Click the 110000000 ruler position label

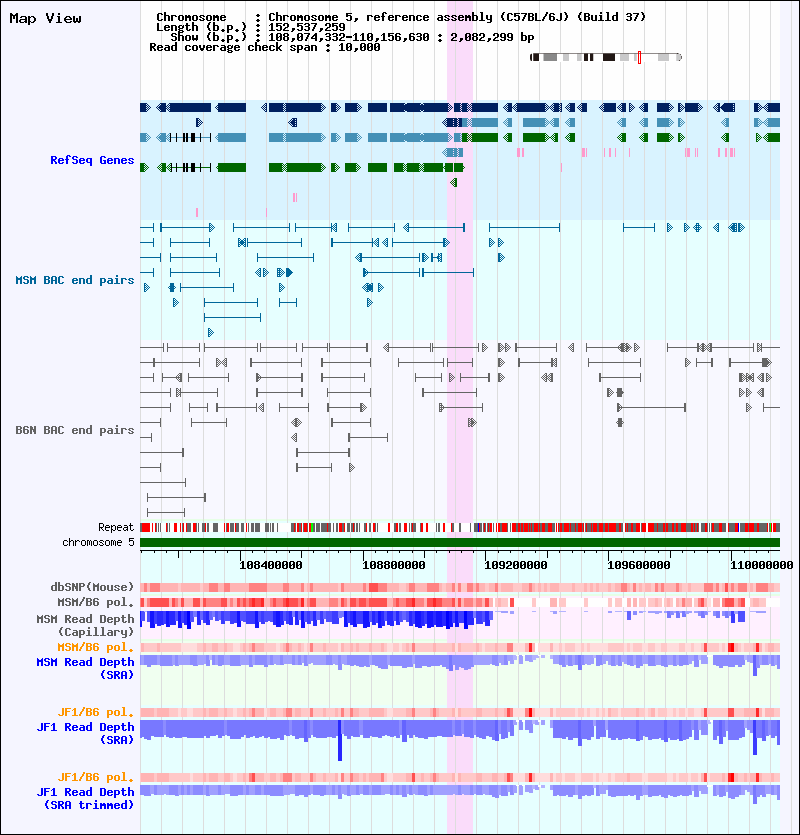[762, 565]
